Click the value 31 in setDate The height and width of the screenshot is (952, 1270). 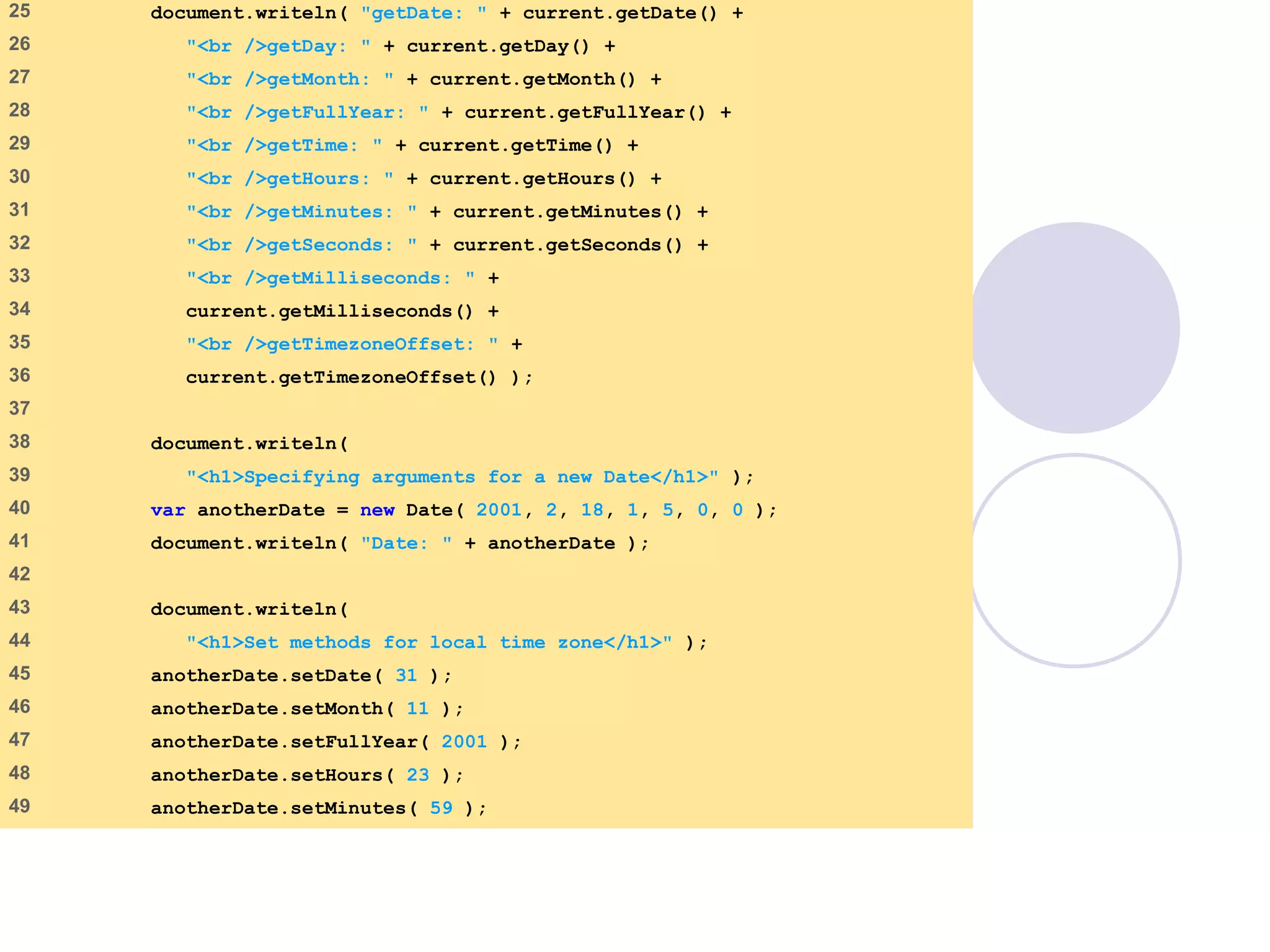pyautogui.click(x=406, y=676)
